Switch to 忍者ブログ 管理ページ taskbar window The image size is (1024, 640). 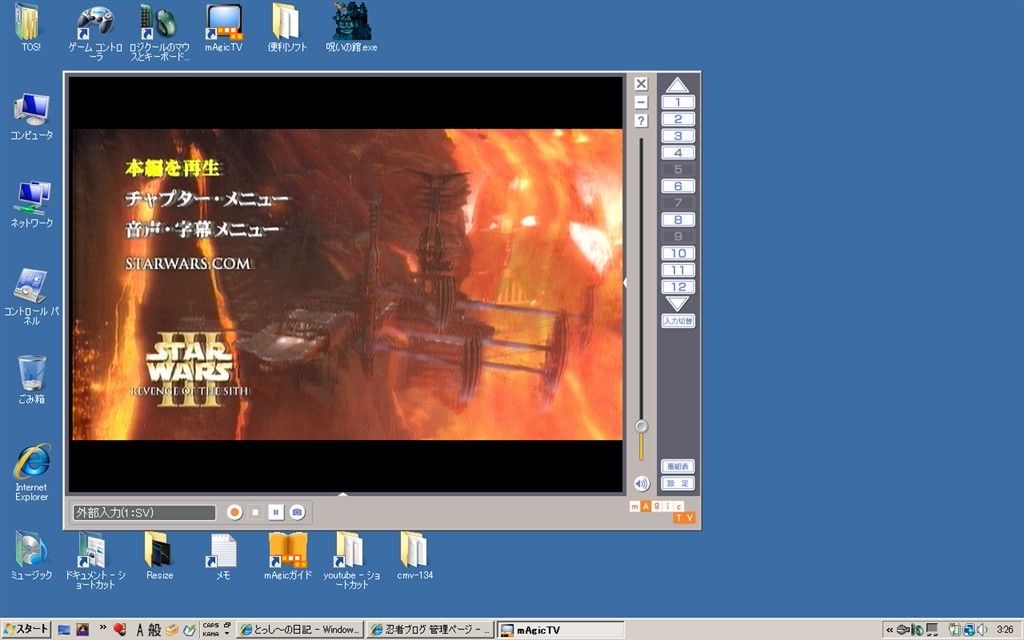(x=430, y=630)
